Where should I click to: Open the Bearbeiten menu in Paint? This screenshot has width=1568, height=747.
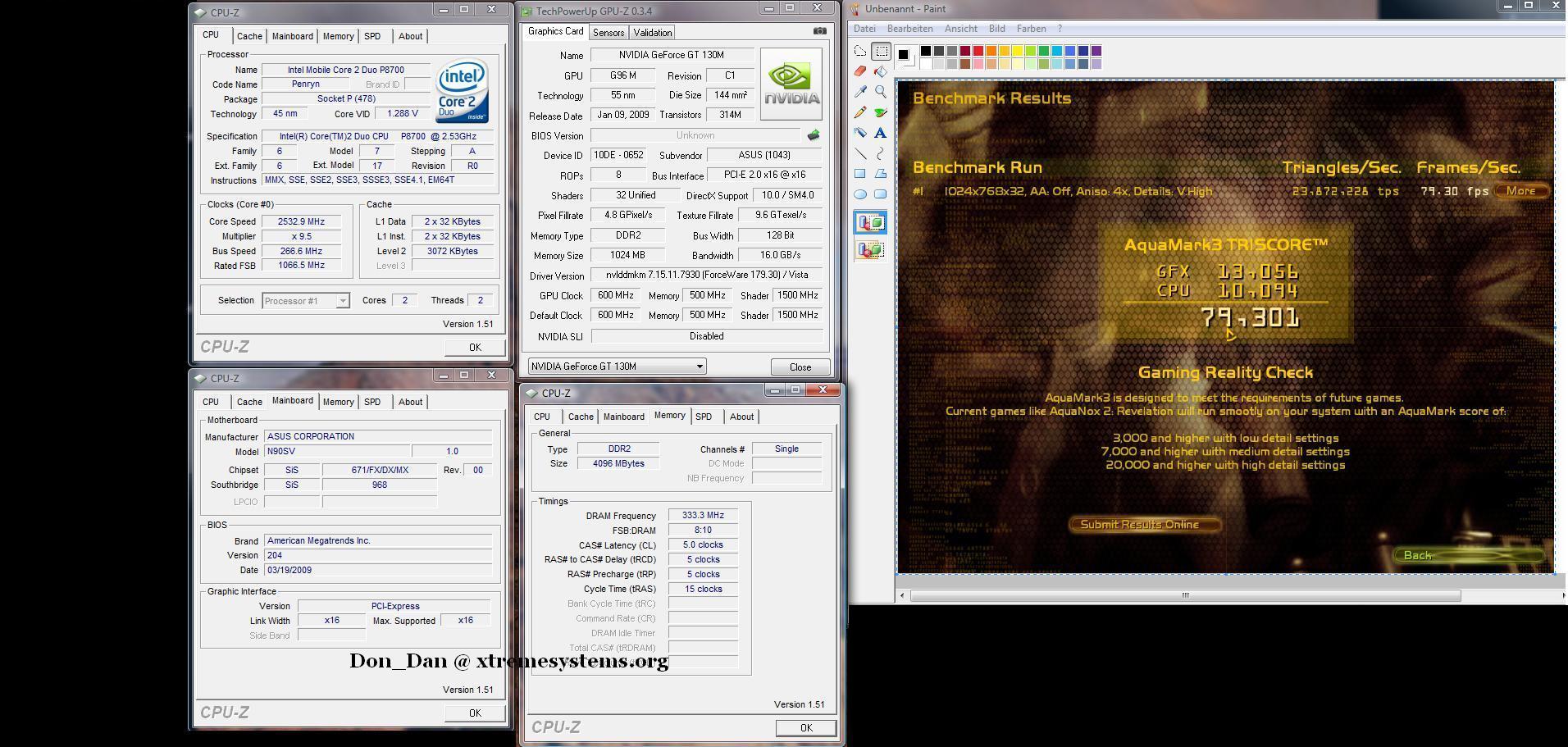tap(909, 29)
